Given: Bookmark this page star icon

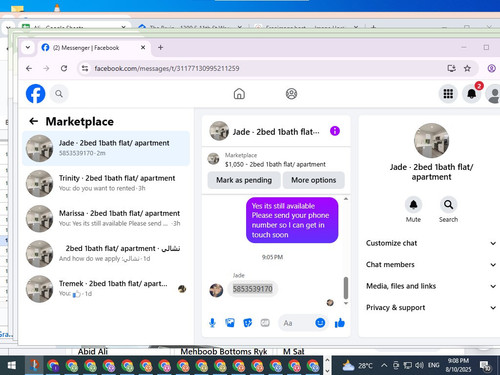Looking at the screenshot, I should pyautogui.click(x=467, y=68).
